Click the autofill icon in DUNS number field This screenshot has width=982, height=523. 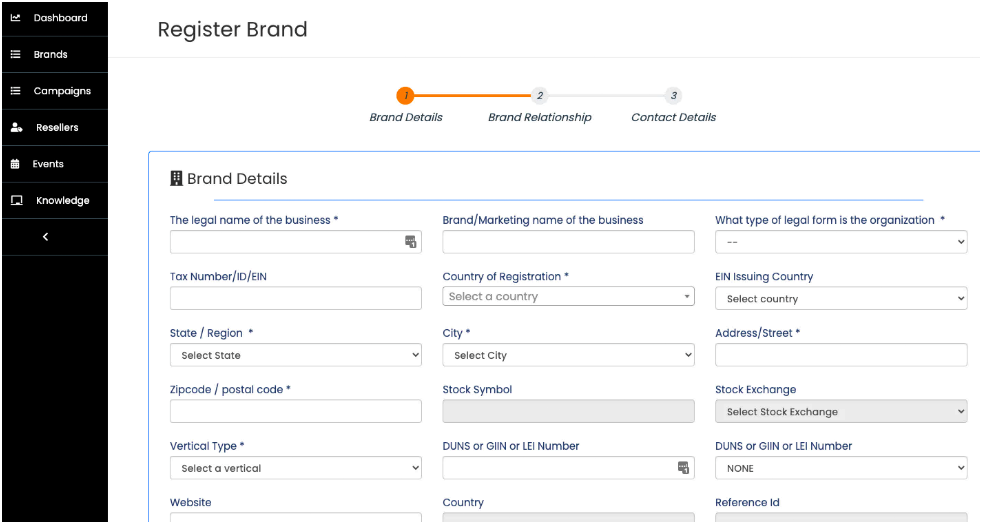(x=683, y=467)
